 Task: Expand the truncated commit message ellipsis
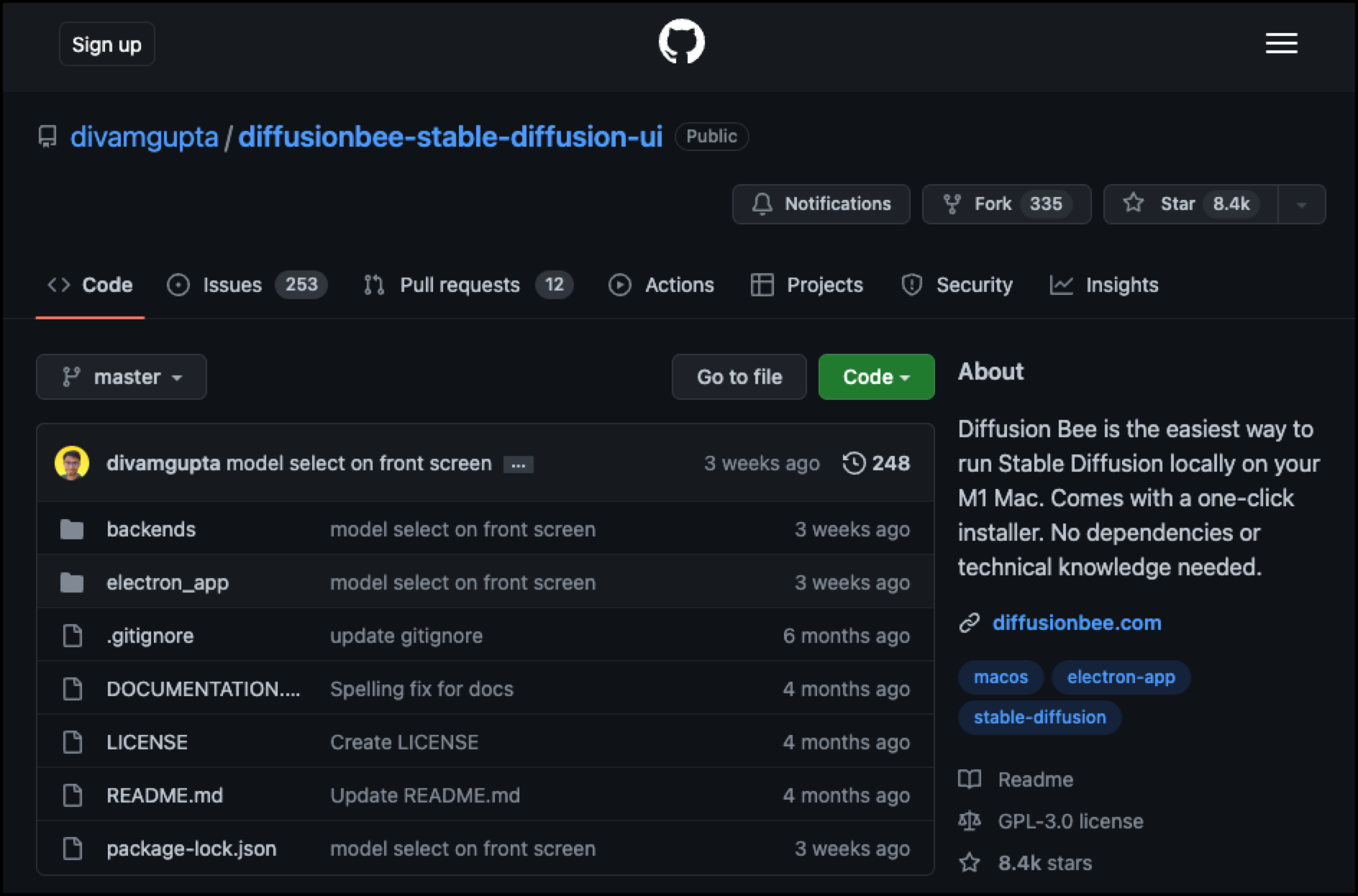click(x=519, y=465)
